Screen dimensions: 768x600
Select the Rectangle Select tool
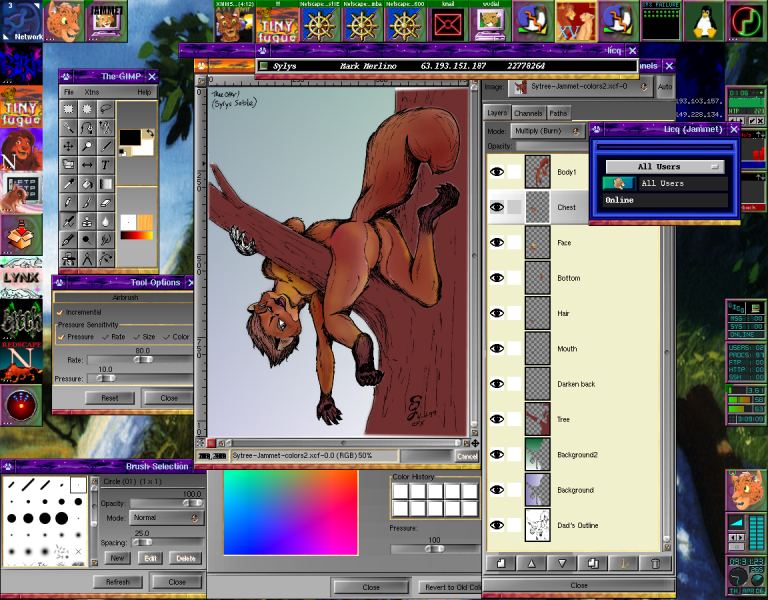coord(69,108)
